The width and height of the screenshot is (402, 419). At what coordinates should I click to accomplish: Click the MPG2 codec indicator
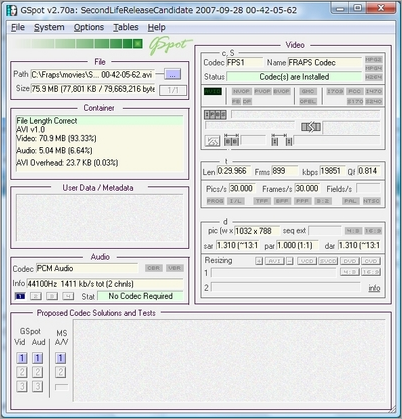click(373, 60)
